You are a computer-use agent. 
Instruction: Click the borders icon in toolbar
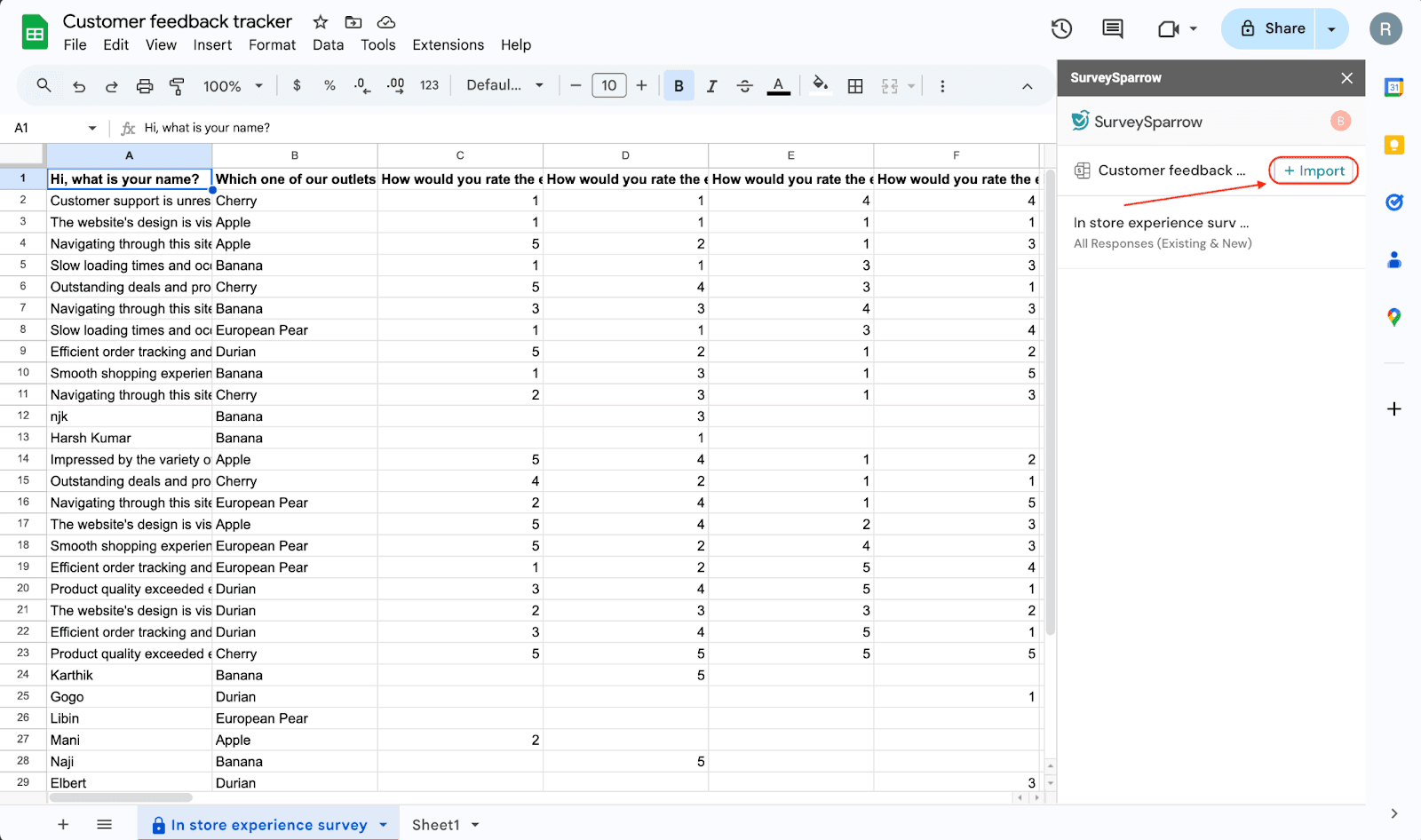(x=855, y=86)
